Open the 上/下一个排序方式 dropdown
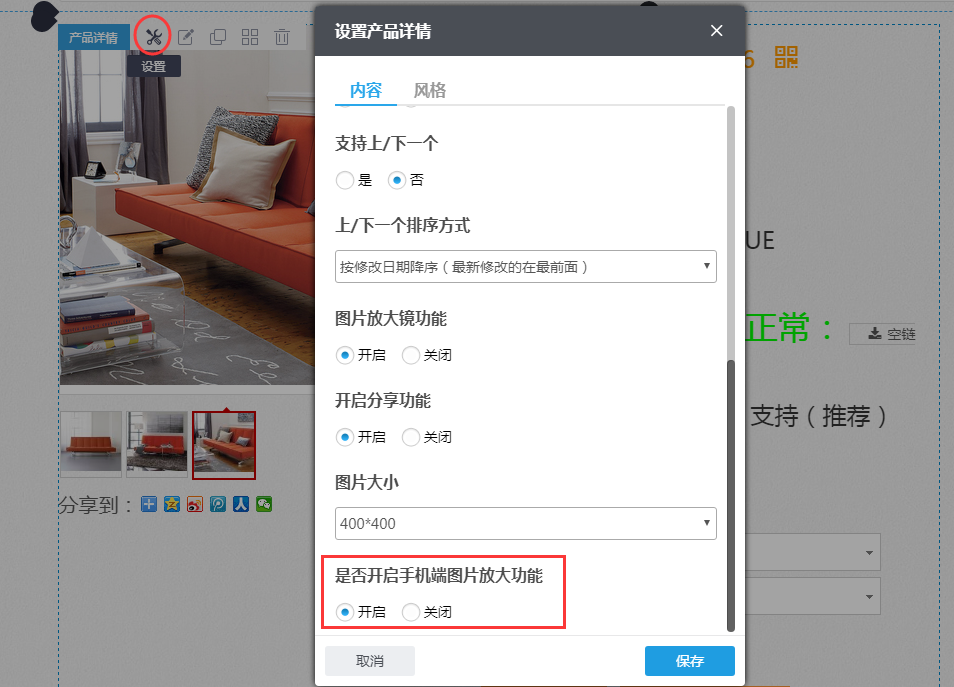The width and height of the screenshot is (954, 687). pos(525,266)
